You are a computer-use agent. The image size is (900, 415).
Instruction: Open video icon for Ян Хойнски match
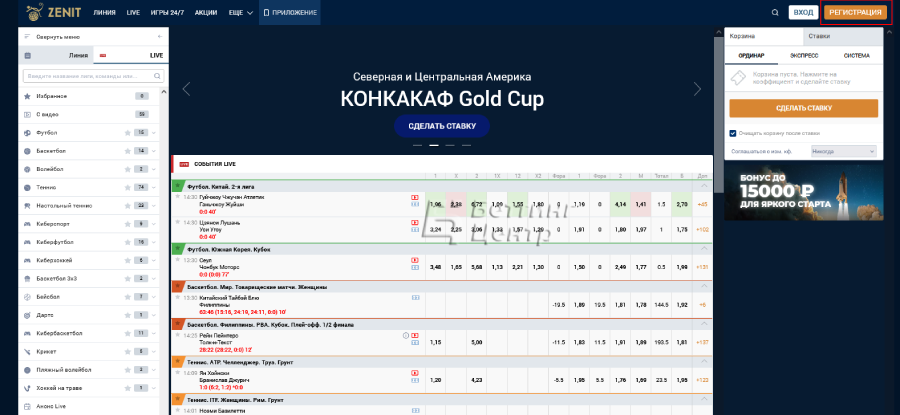pyautogui.click(x=415, y=373)
